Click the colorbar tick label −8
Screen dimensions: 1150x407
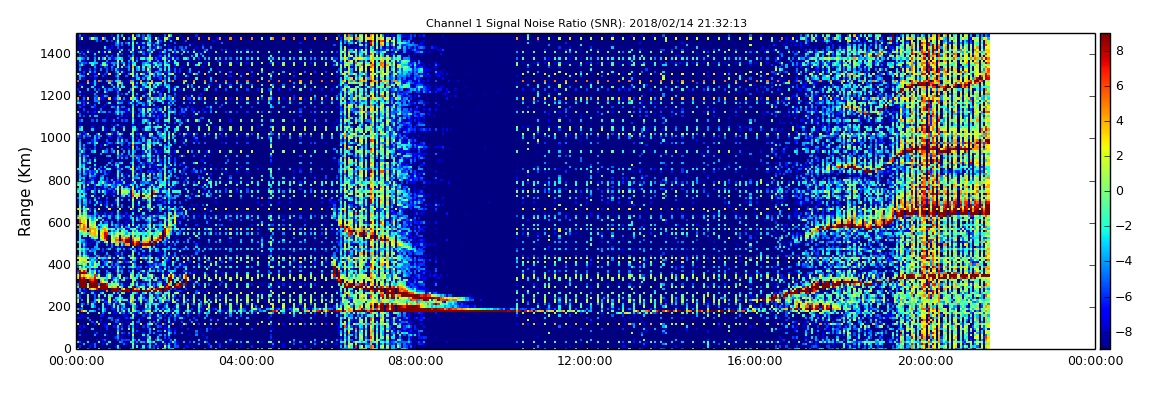[x=1124, y=331]
